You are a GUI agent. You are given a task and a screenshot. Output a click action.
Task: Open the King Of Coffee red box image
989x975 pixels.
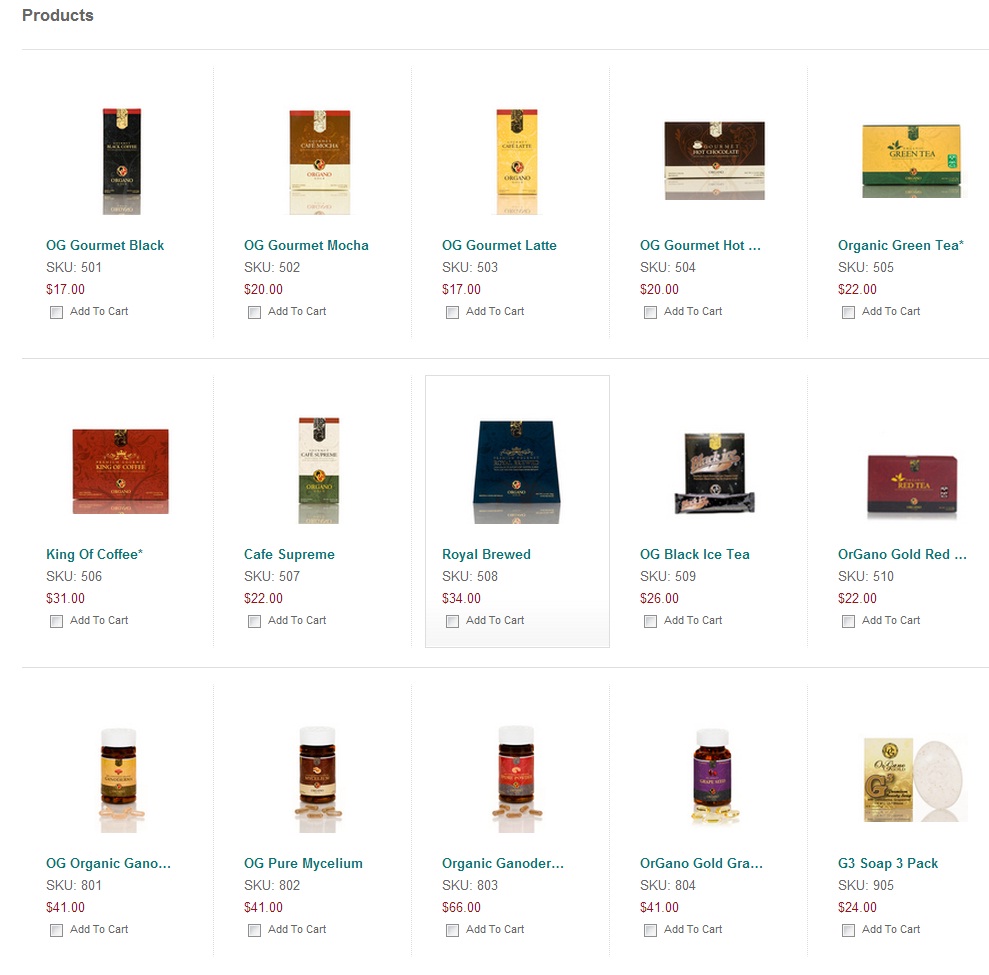[120, 470]
